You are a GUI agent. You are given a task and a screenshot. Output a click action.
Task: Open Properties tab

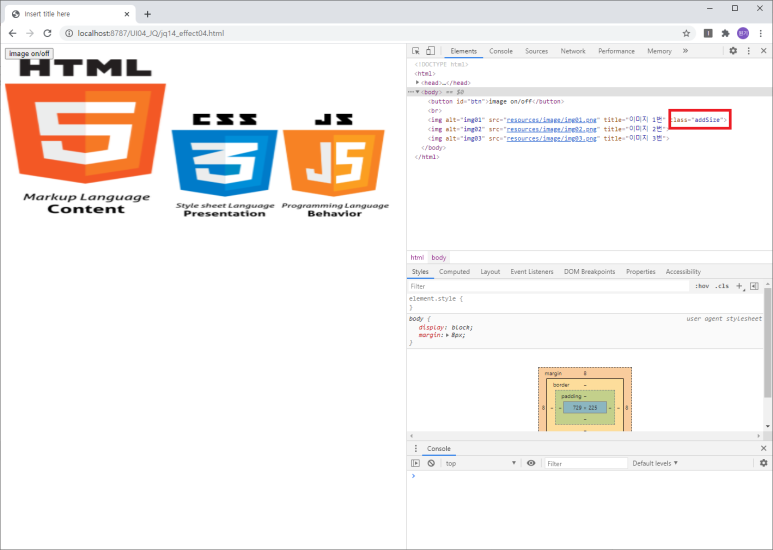640,272
